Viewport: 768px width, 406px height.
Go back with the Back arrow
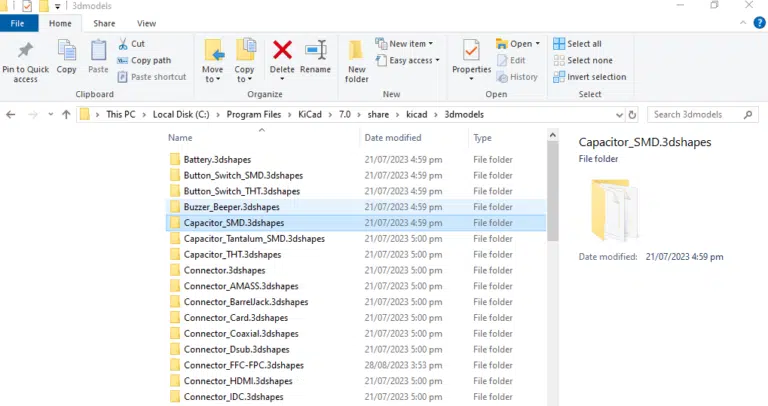(x=11, y=115)
